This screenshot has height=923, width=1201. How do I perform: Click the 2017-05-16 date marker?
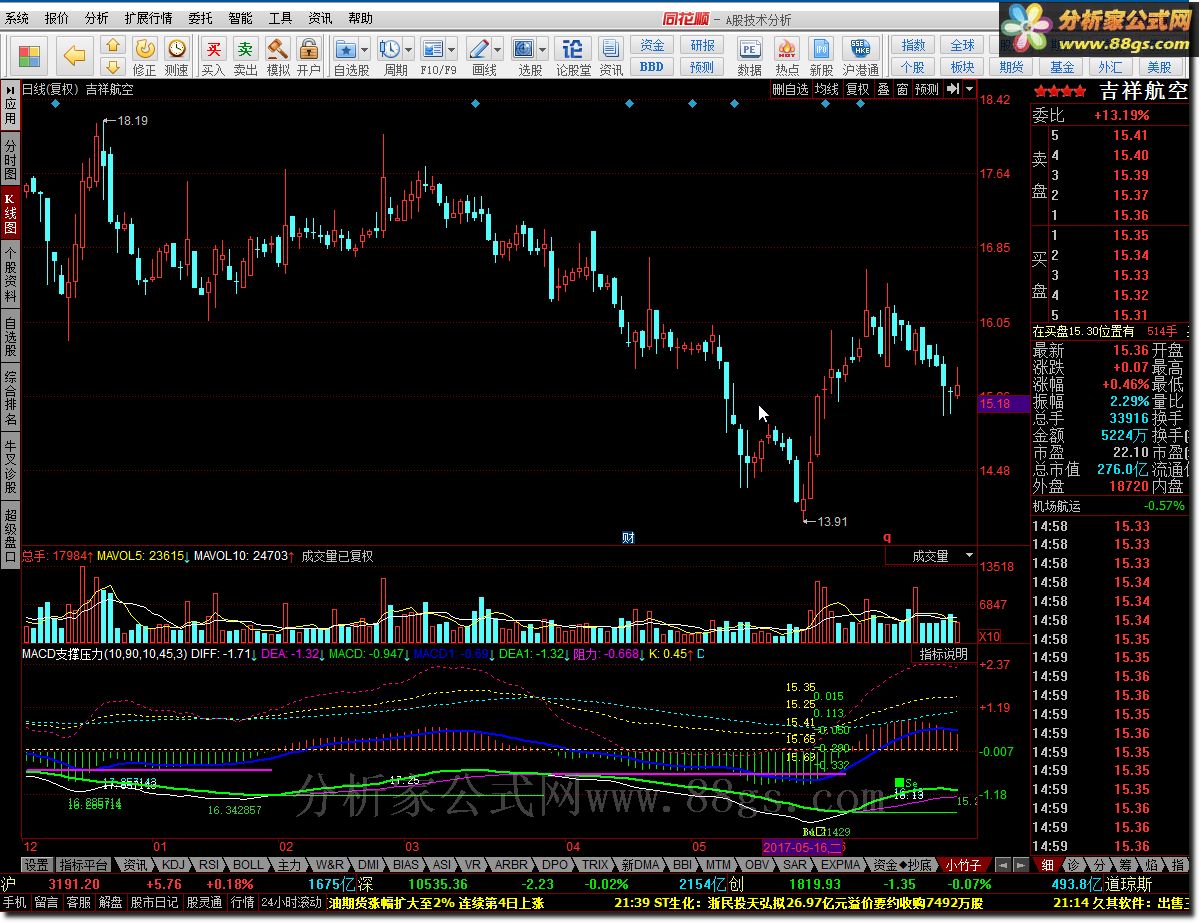(x=803, y=846)
